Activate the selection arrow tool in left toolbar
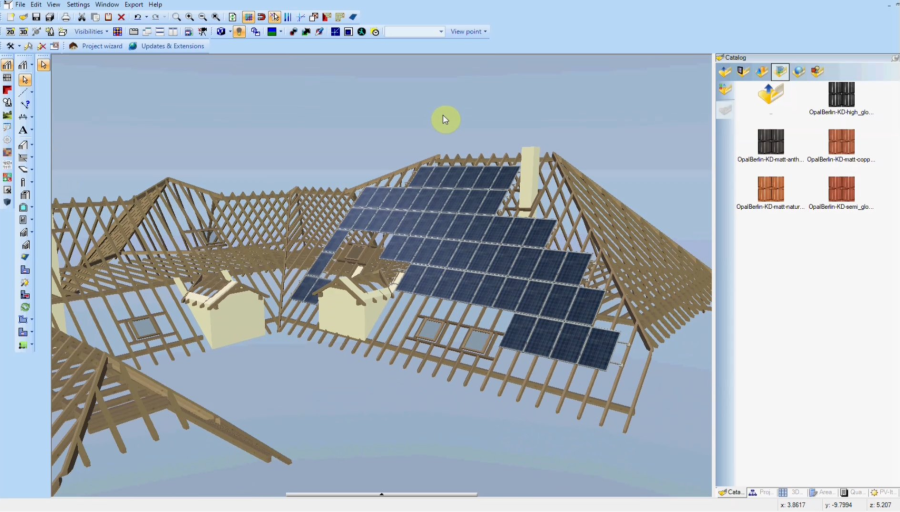Screen dimensions: 900x512 pyautogui.click(x=24, y=79)
